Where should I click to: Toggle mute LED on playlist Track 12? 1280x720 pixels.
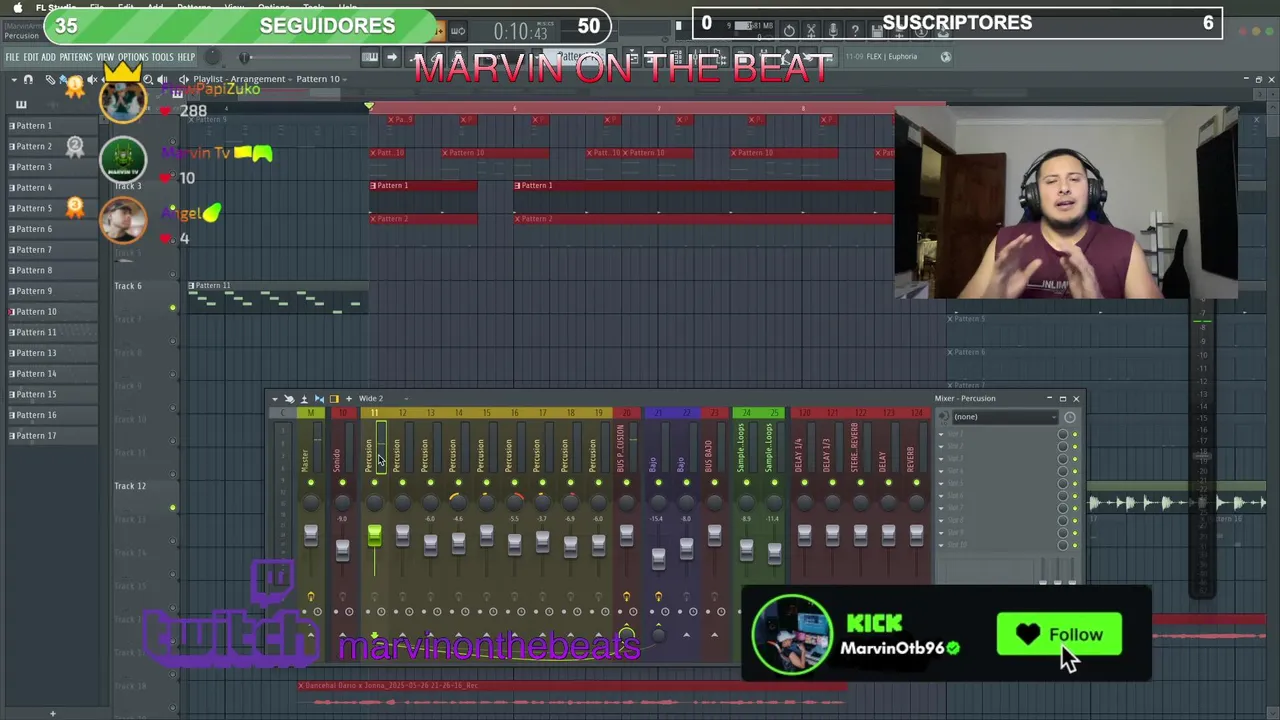[x=173, y=507]
